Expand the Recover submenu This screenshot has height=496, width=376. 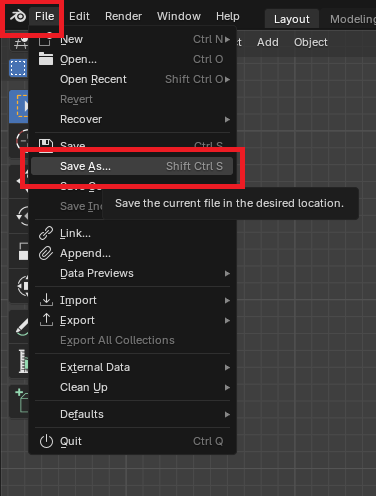pos(133,119)
